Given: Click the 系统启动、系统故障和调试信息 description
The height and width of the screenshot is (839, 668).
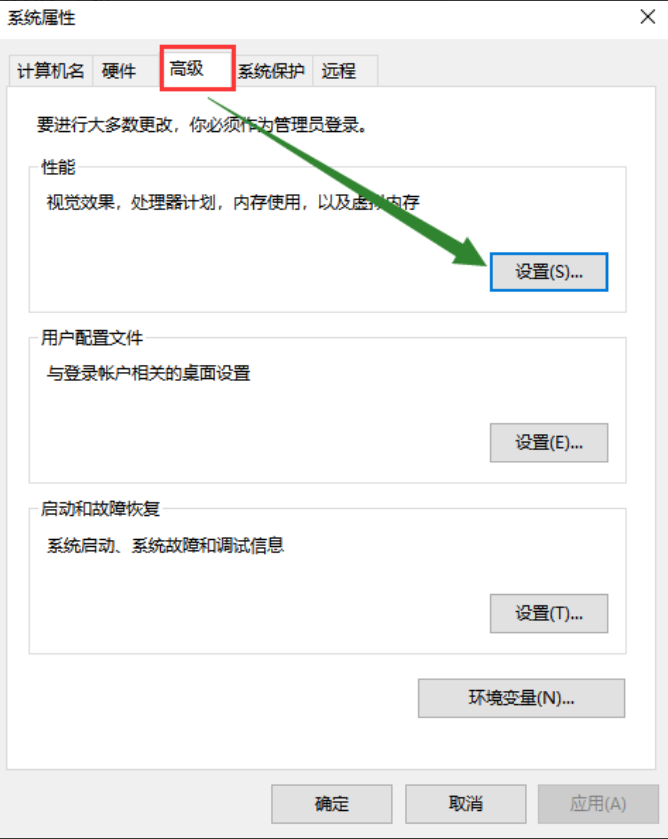Looking at the screenshot, I should (165, 545).
